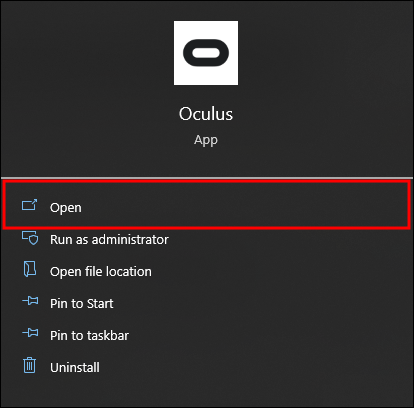Click the pushpin icon beside Pin to Start

coord(30,301)
